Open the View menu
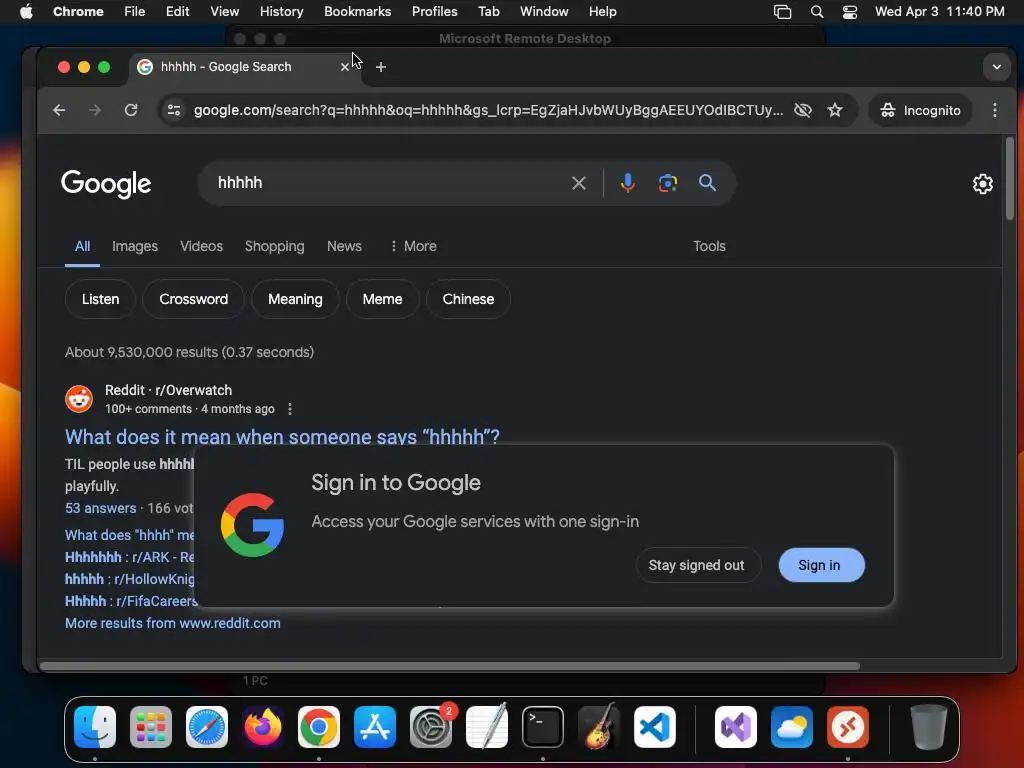Viewport: 1024px width, 768px height. tap(224, 12)
